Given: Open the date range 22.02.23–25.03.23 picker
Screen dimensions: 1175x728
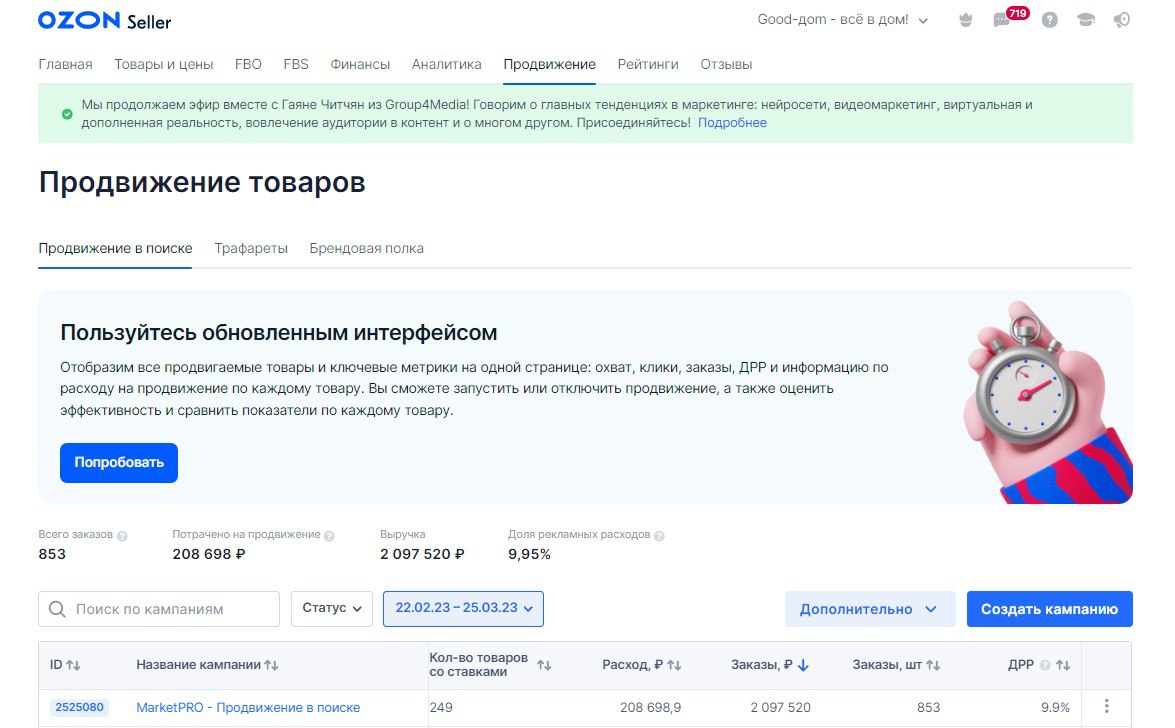Looking at the screenshot, I should (x=463, y=609).
